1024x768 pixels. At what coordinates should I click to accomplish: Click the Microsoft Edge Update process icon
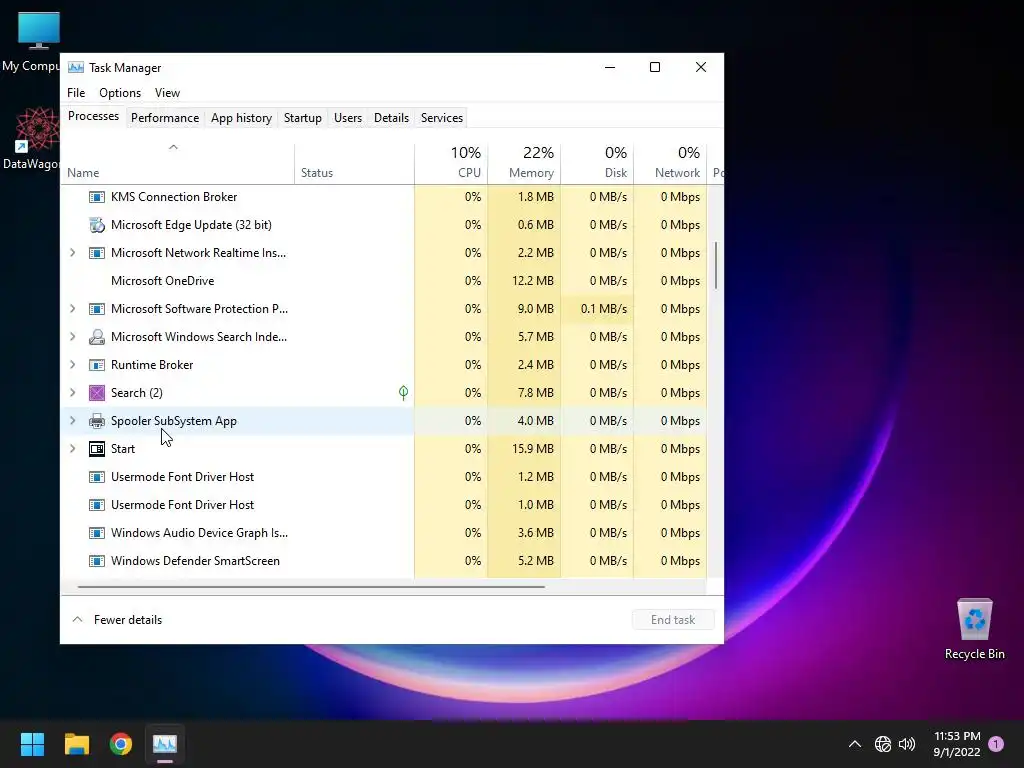click(x=97, y=225)
